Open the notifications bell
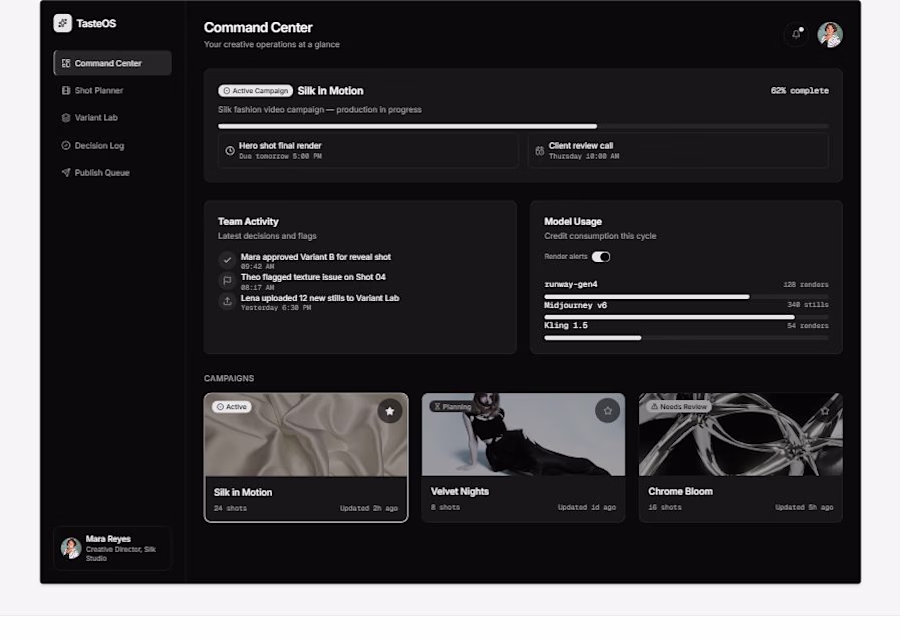The height and width of the screenshot is (640, 900). [796, 34]
